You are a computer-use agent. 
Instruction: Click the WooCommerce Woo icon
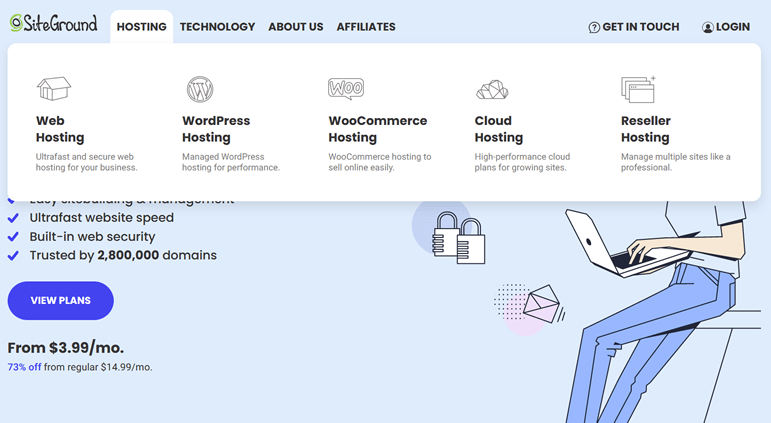(x=346, y=89)
